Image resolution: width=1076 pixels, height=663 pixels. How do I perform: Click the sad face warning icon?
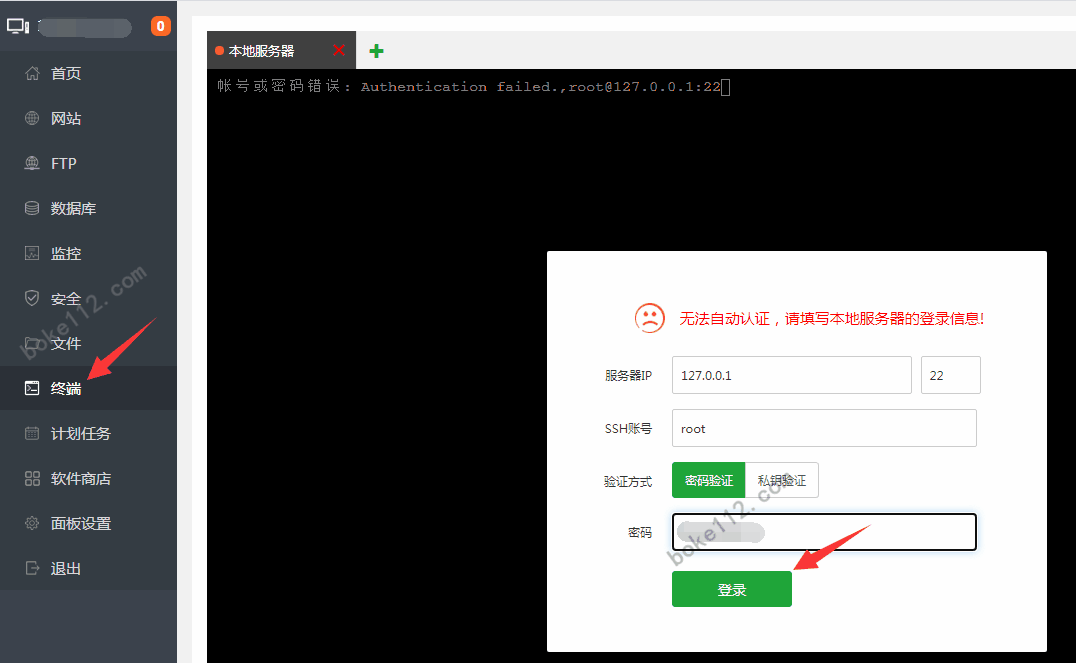tap(649, 318)
